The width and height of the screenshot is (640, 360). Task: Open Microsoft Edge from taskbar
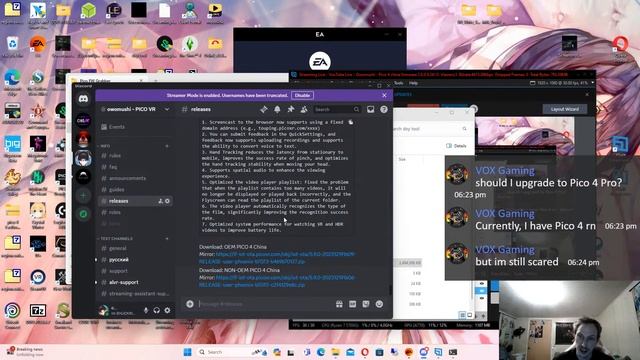coord(321,352)
